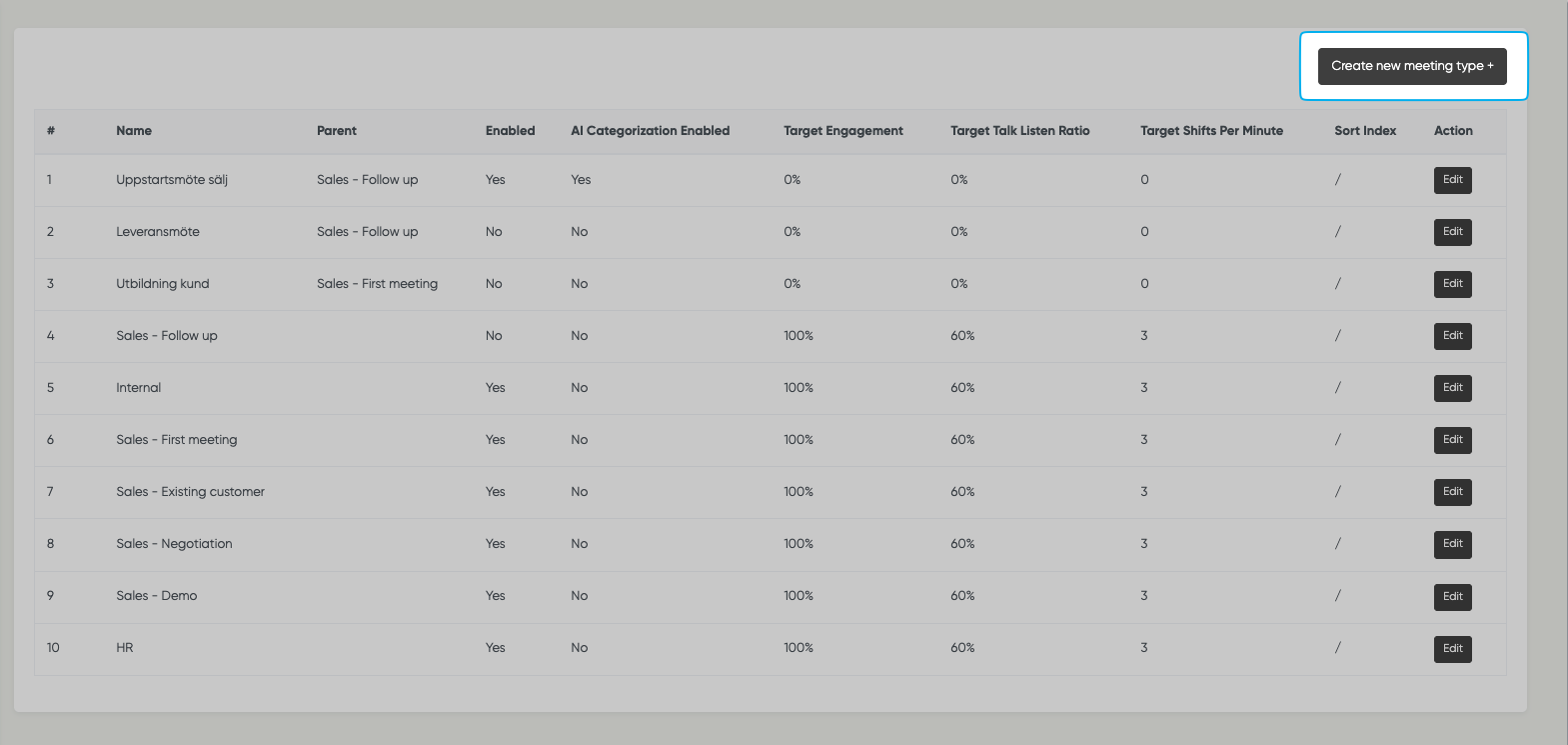The height and width of the screenshot is (745, 1568).
Task: Edit Sales - First meeting entry
Action: (1452, 440)
